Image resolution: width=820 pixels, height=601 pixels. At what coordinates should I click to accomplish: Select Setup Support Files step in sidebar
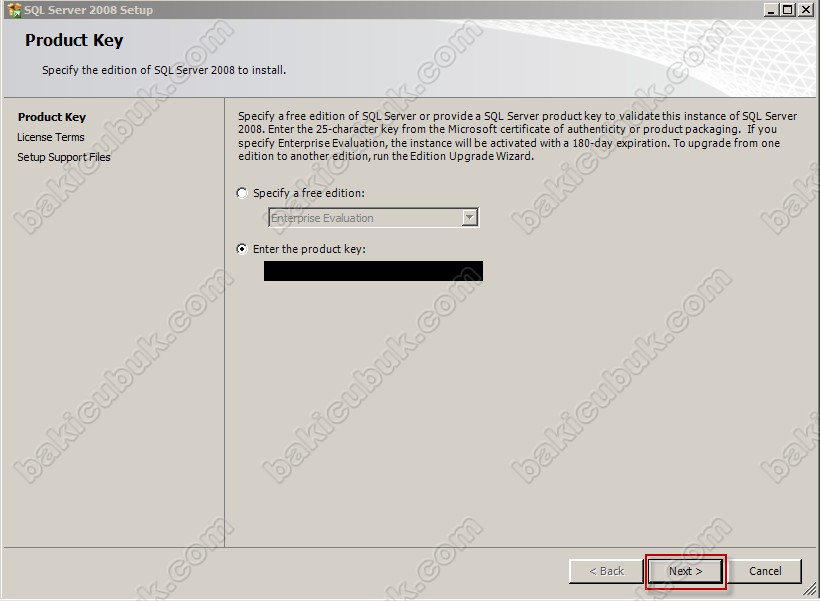point(64,157)
